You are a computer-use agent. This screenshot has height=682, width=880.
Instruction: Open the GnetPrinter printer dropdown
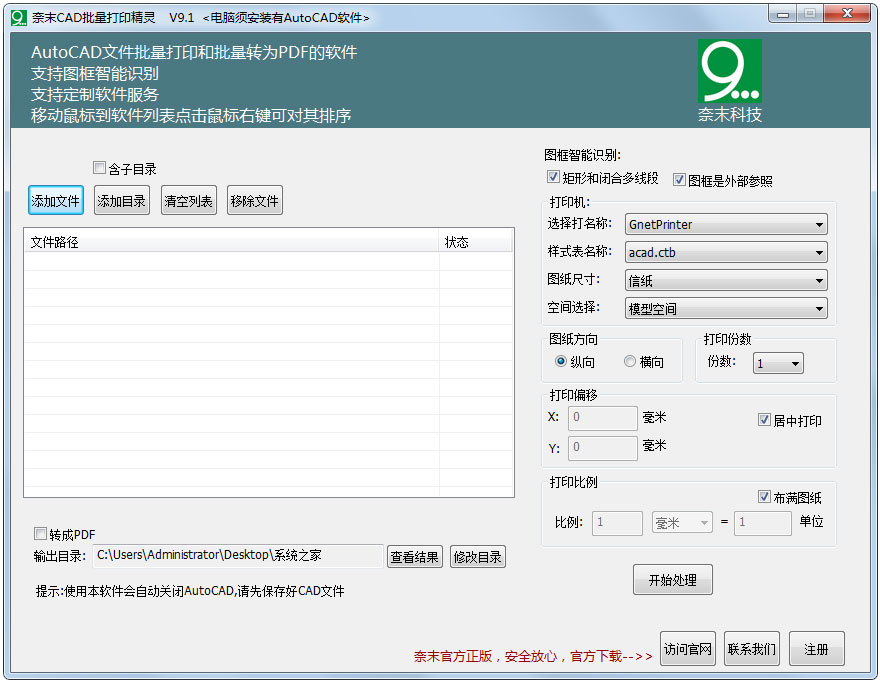tap(820, 224)
